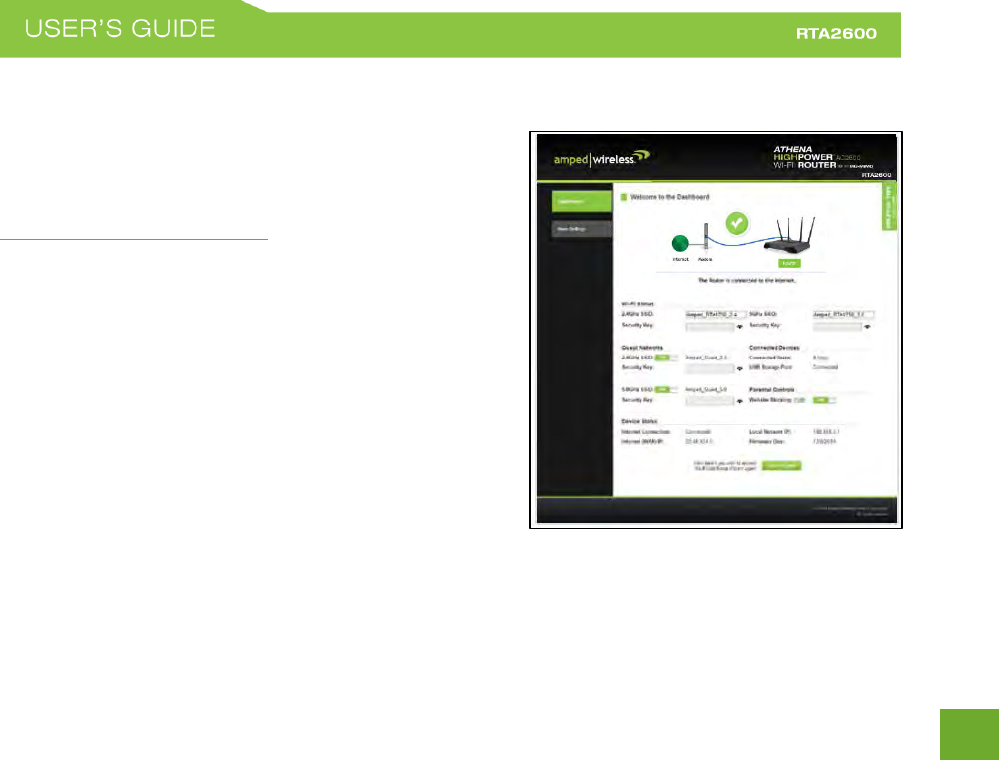Viewport: 999px width, 760px height.
Task: Click the Local Network IP value
Action: click(x=826, y=432)
